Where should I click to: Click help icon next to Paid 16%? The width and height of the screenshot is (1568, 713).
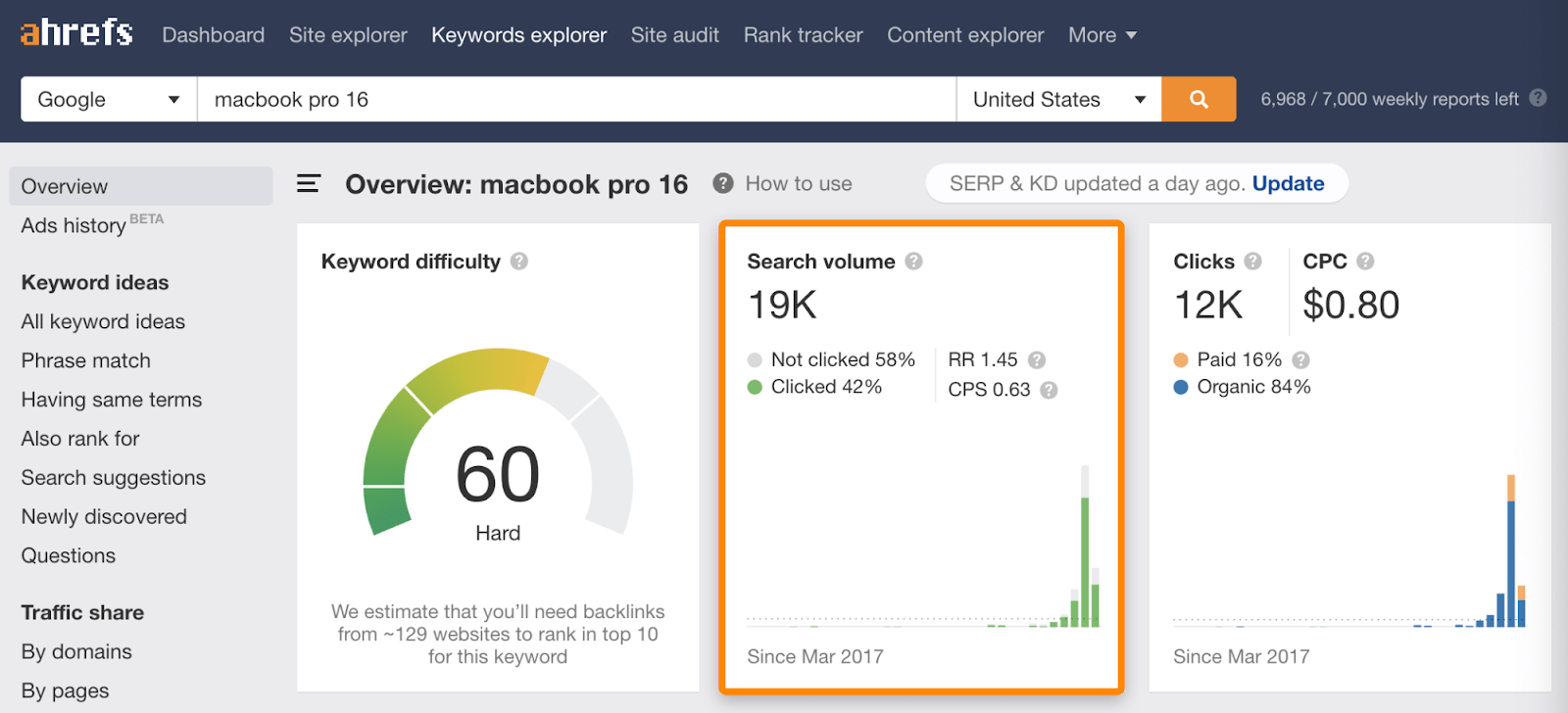1300,359
